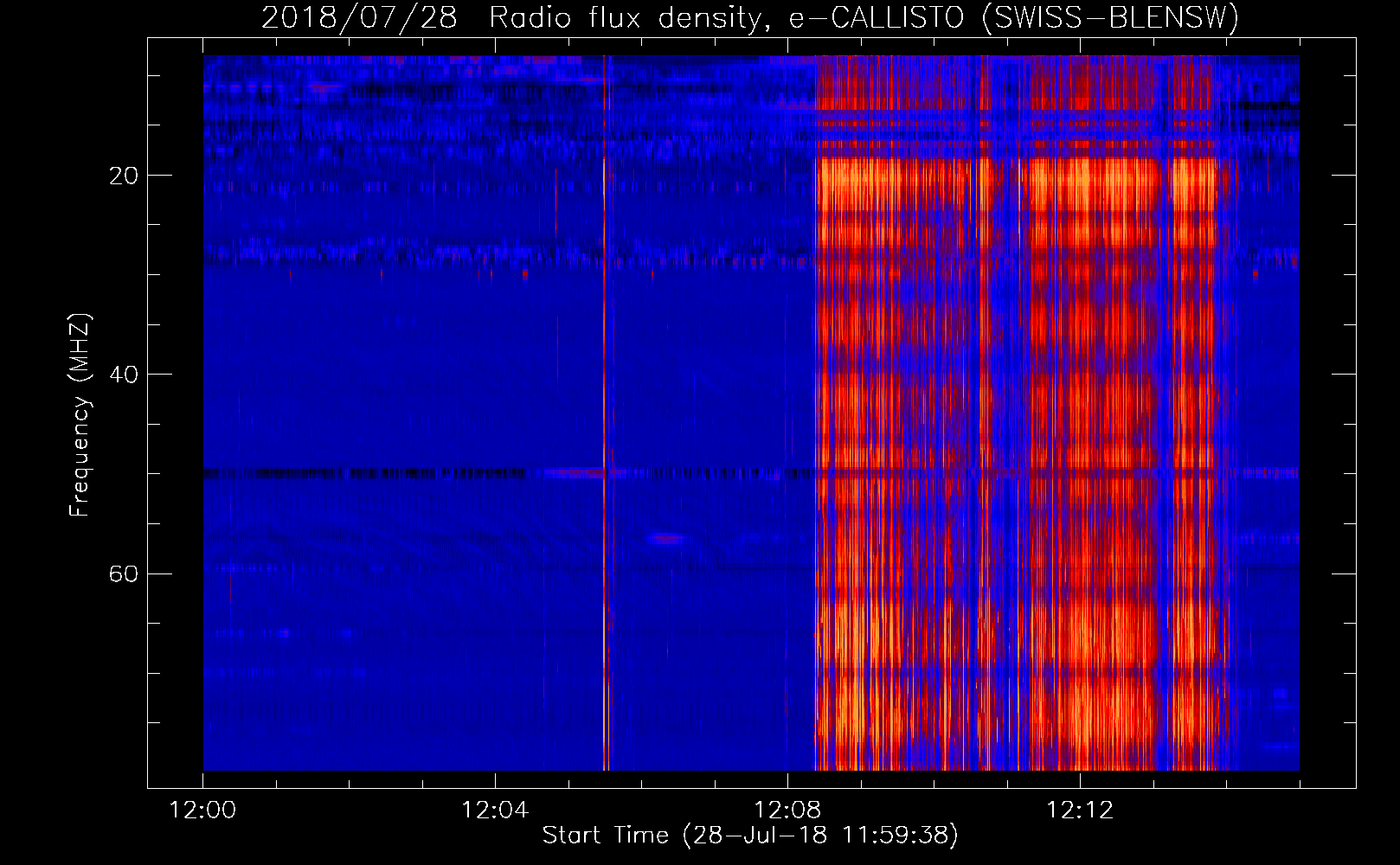Screen dimensions: 1400x865
Task: Click the 12:04 time tick label
Action: 495,811
